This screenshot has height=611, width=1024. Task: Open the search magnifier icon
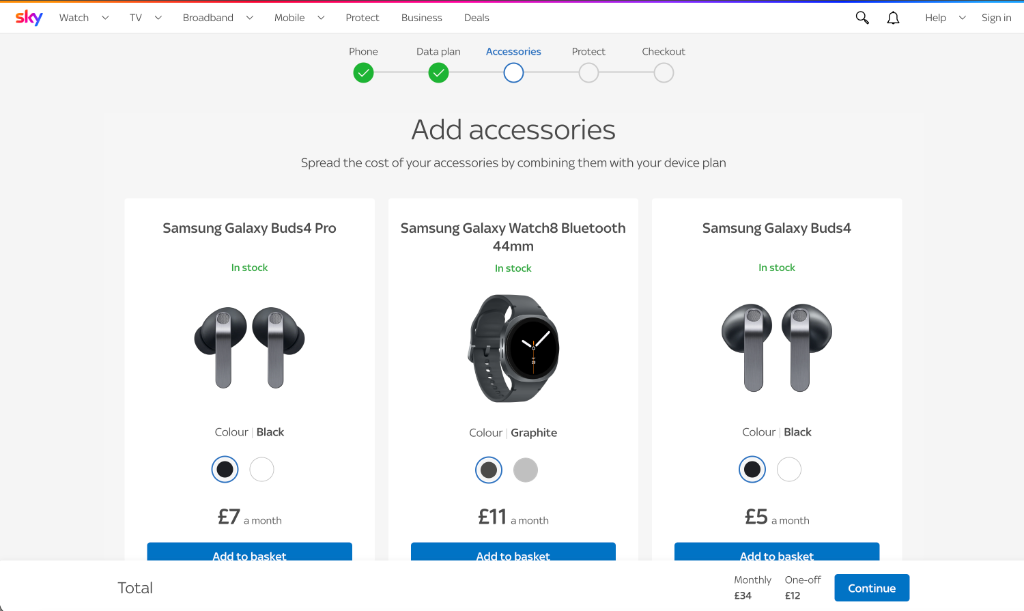point(862,18)
